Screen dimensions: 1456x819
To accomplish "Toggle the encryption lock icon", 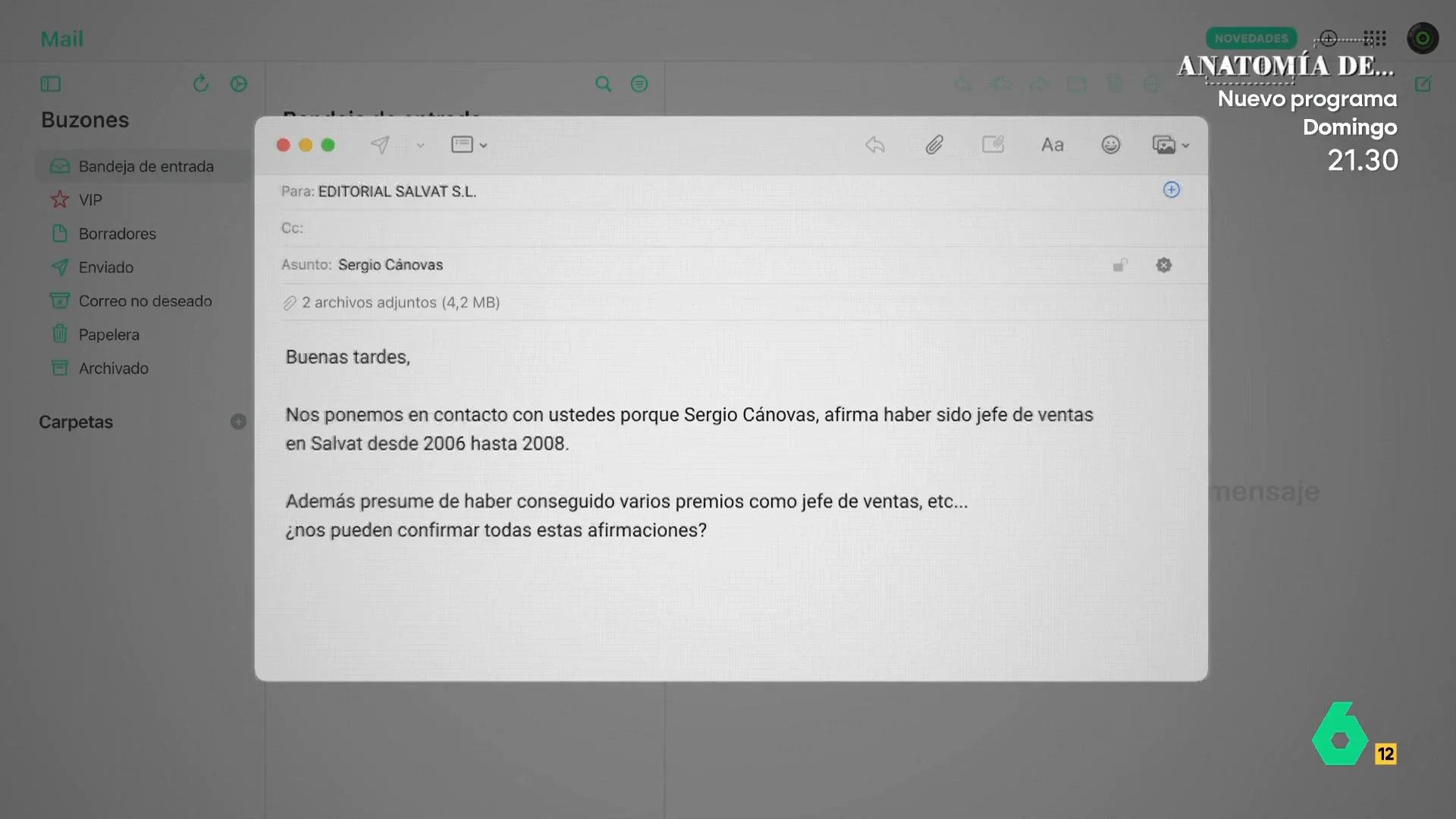I will [x=1120, y=265].
